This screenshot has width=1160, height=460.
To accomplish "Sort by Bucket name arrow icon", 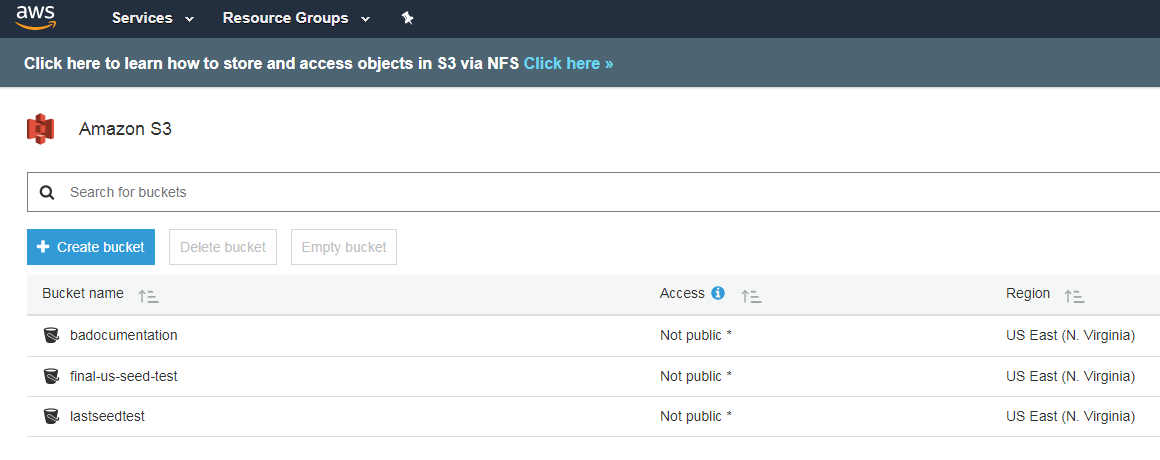I will [x=149, y=297].
